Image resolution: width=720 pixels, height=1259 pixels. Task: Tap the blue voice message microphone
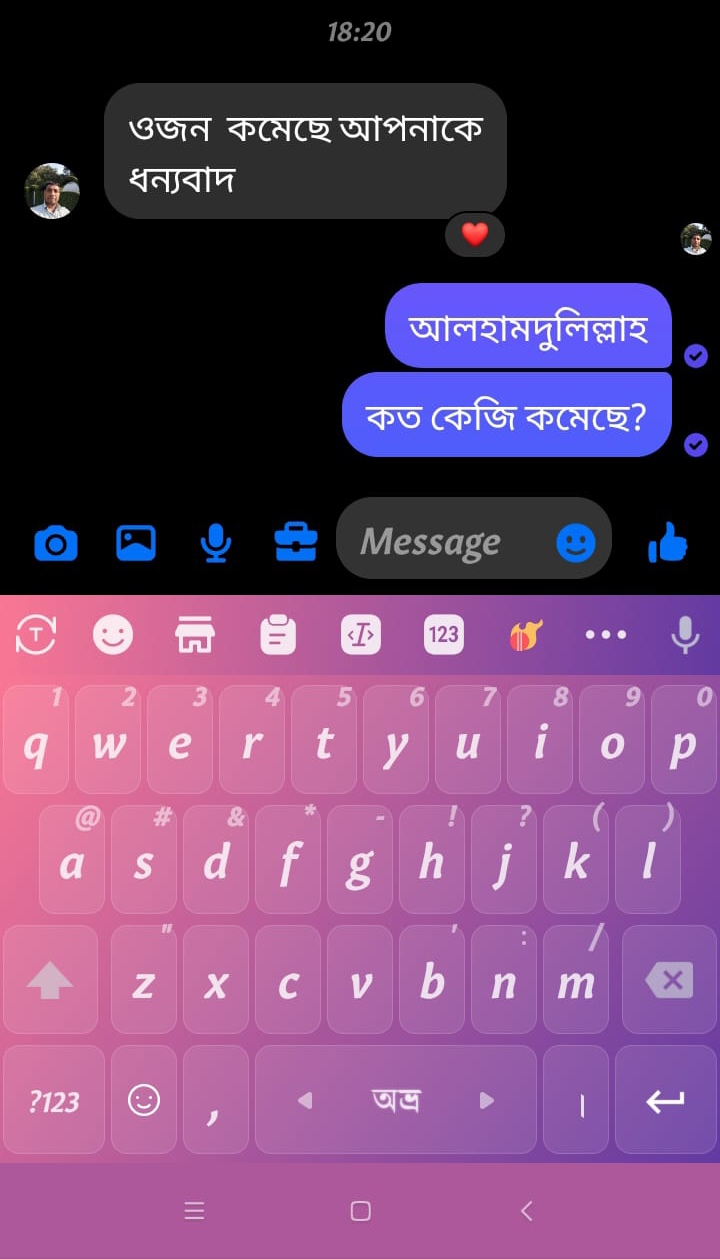pyautogui.click(x=216, y=543)
